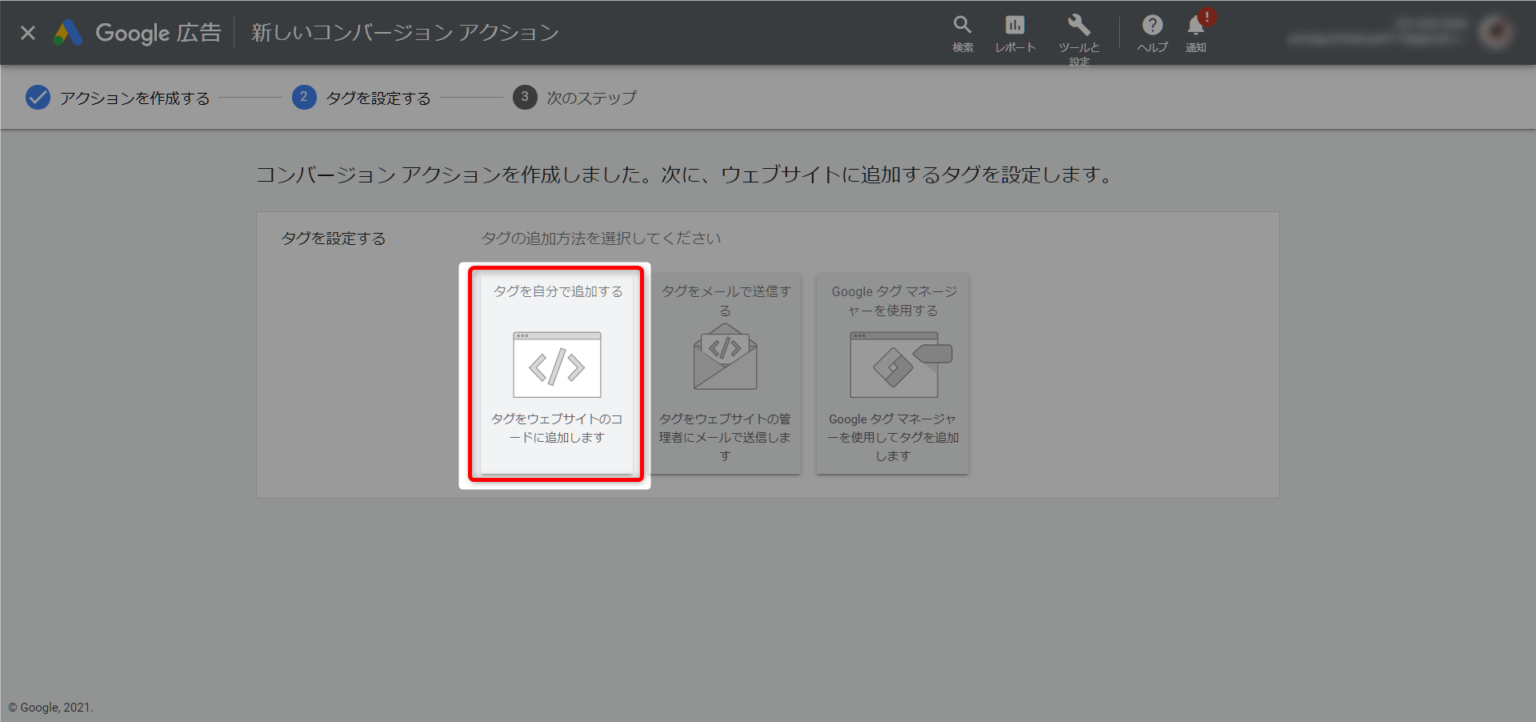This screenshot has height=722, width=1536.
Task: Select the タグを設定する step label
Action: tap(378, 98)
